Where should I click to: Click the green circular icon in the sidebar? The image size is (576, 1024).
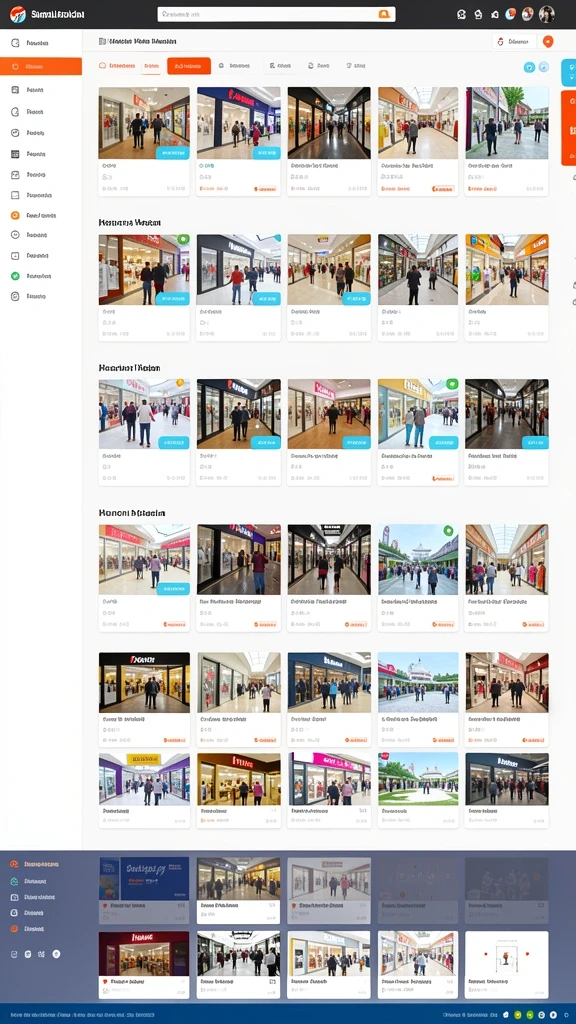click(x=15, y=276)
